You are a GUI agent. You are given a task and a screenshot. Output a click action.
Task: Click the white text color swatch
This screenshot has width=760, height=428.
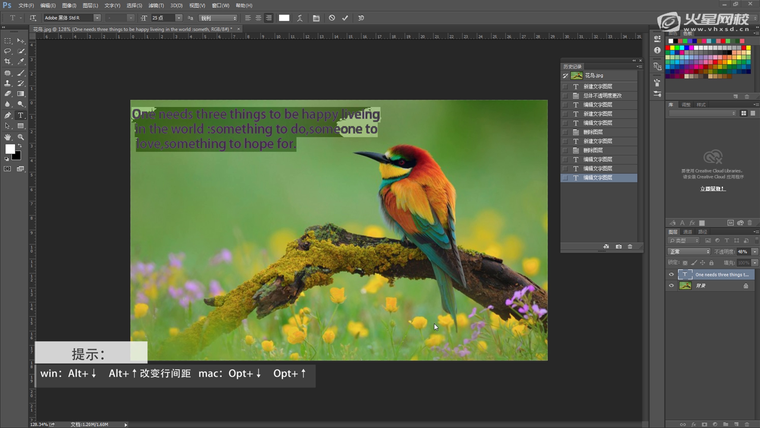coord(284,18)
